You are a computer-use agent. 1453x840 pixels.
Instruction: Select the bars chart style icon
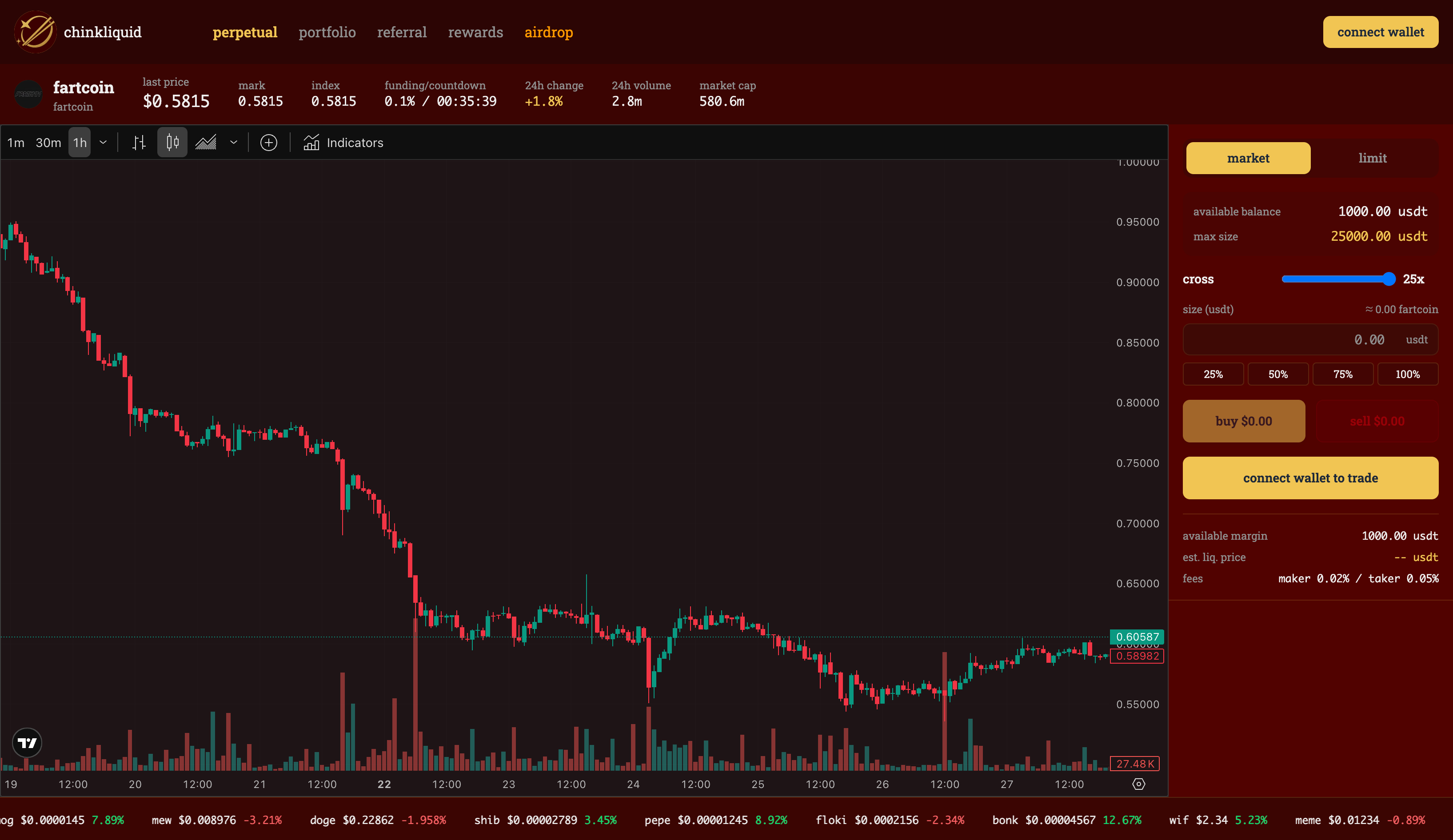pyautogui.click(x=139, y=143)
